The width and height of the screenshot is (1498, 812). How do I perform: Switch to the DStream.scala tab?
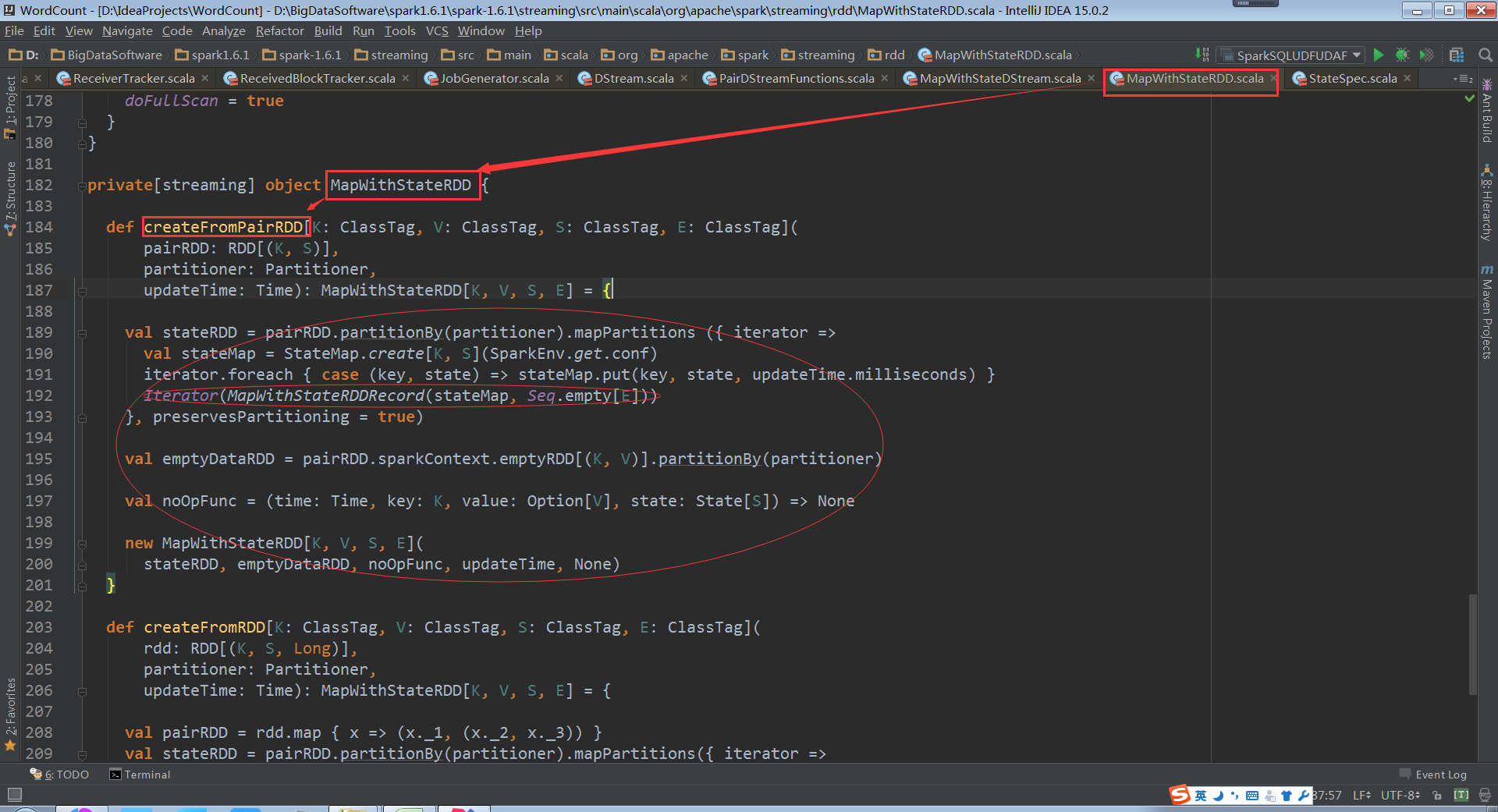[x=634, y=79]
